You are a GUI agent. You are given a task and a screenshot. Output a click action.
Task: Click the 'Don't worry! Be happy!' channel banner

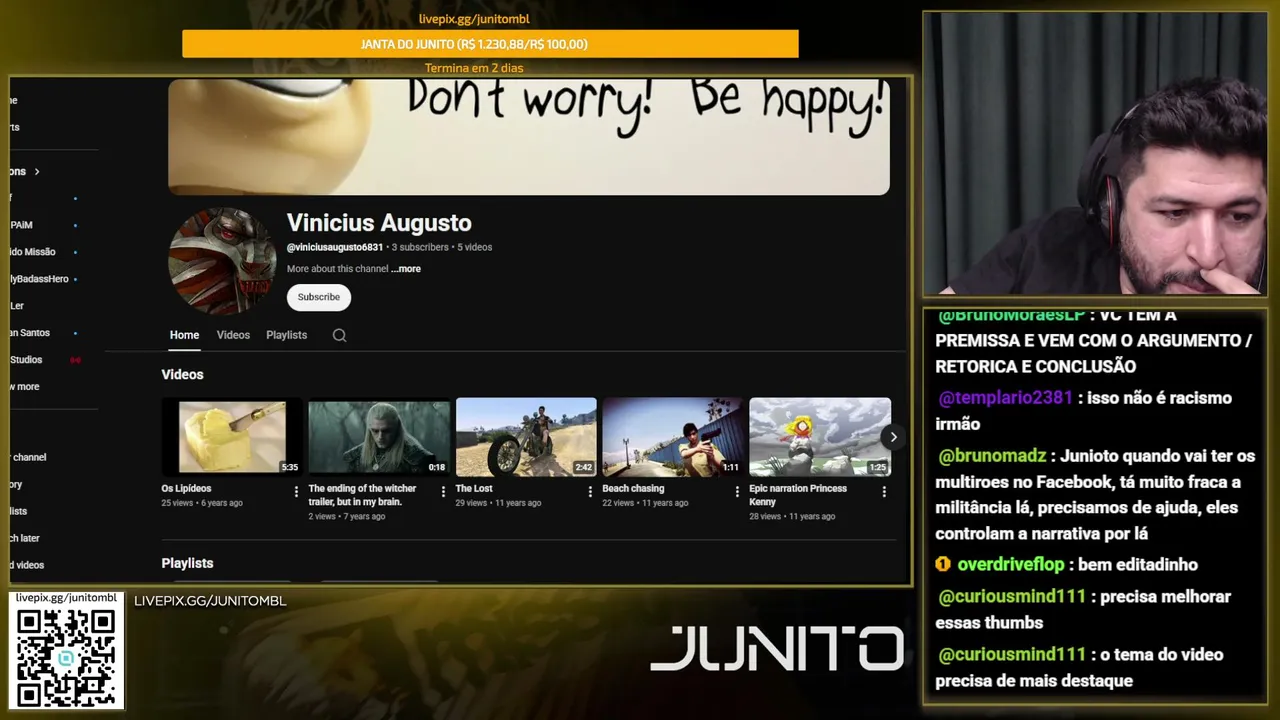(529, 137)
